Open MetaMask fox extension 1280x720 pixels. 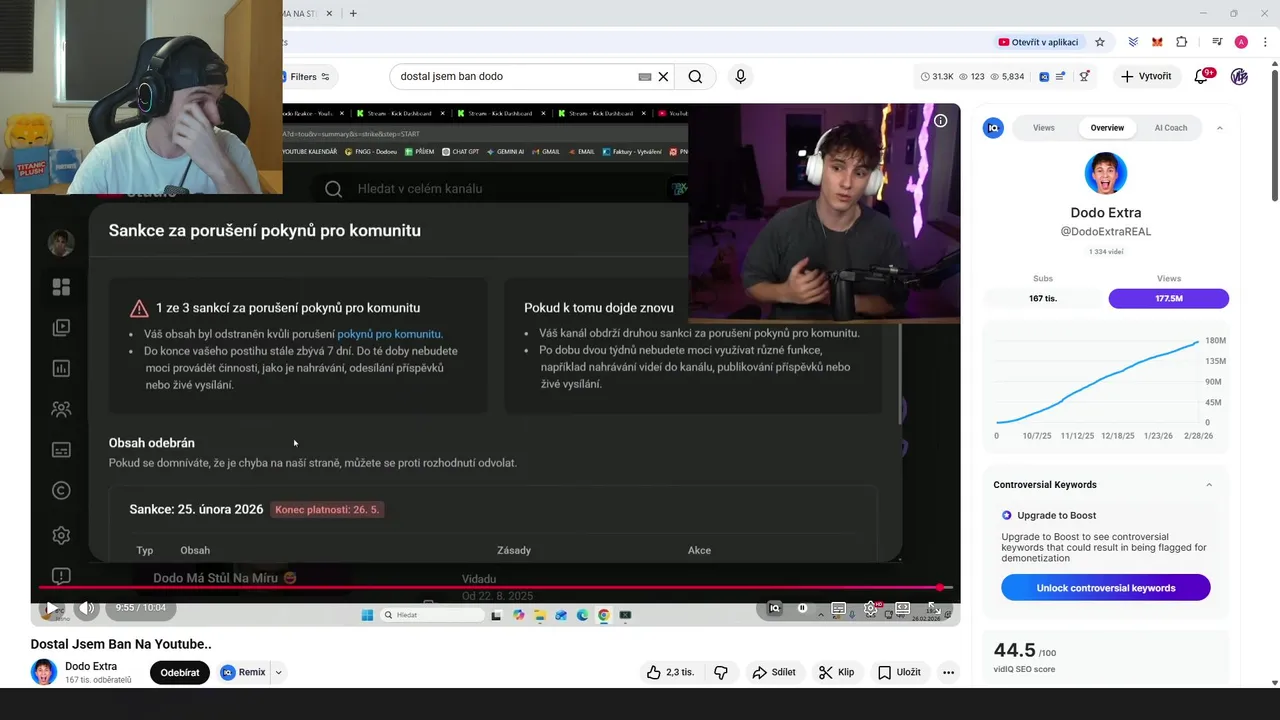[1157, 42]
